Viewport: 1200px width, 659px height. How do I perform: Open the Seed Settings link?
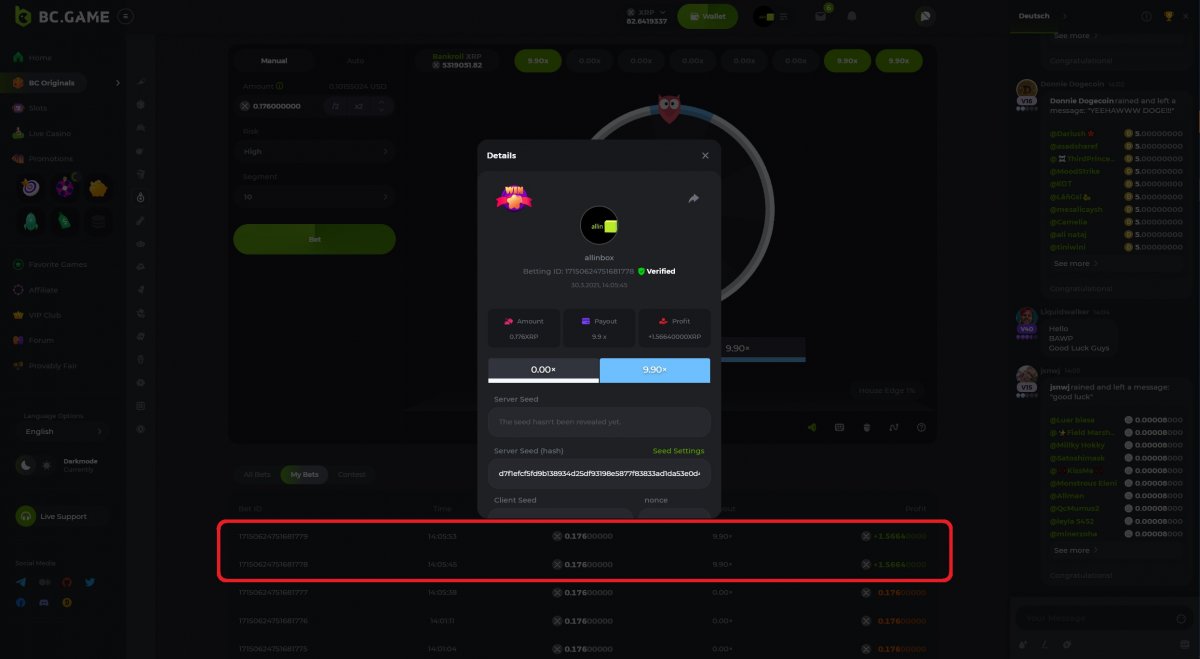[678, 451]
